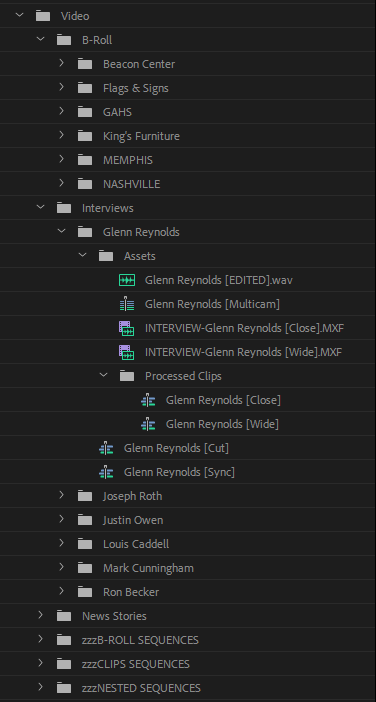Click the Justin Owen folder icon

coord(85,520)
